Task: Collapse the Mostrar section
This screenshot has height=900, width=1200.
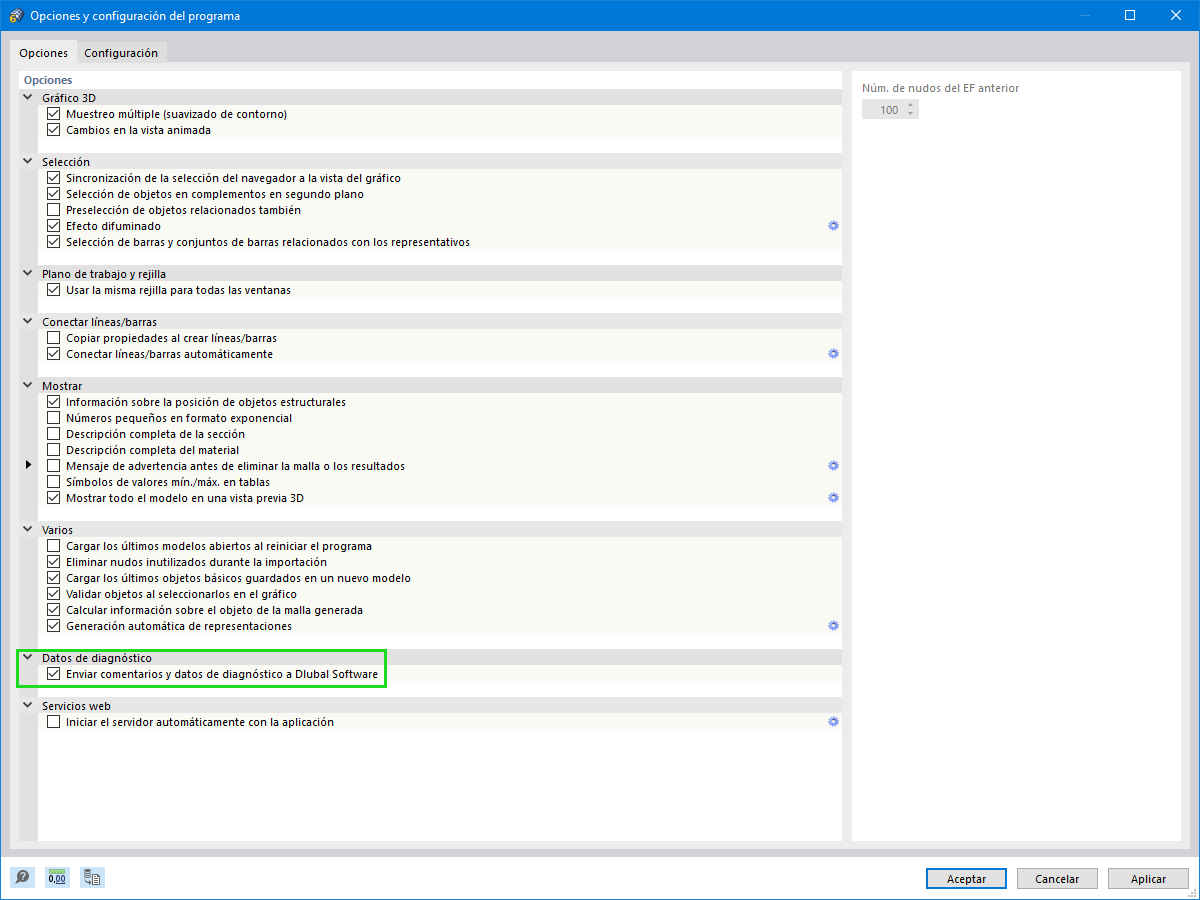Action: click(28, 386)
